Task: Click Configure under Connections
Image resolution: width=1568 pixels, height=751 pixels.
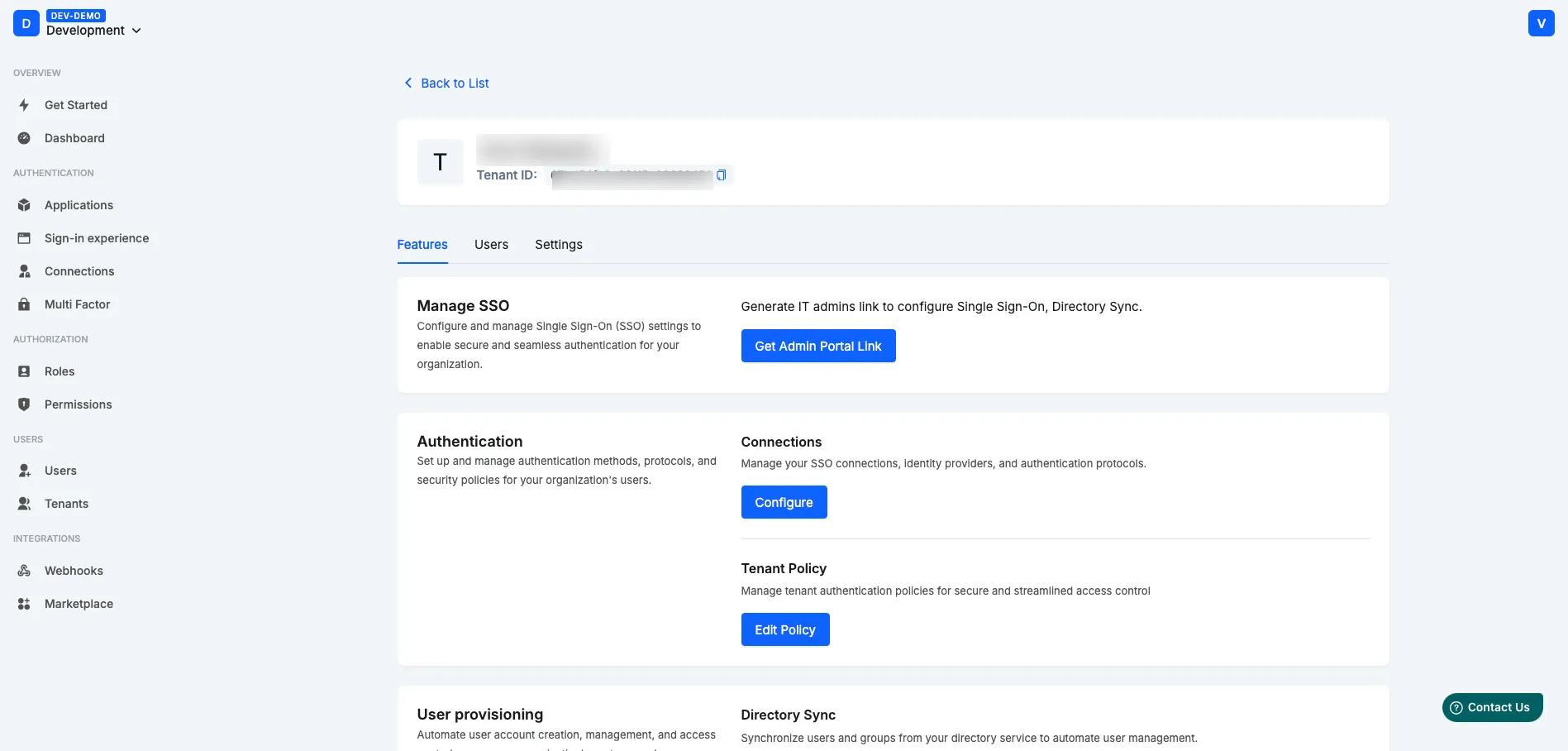Action: point(783,502)
